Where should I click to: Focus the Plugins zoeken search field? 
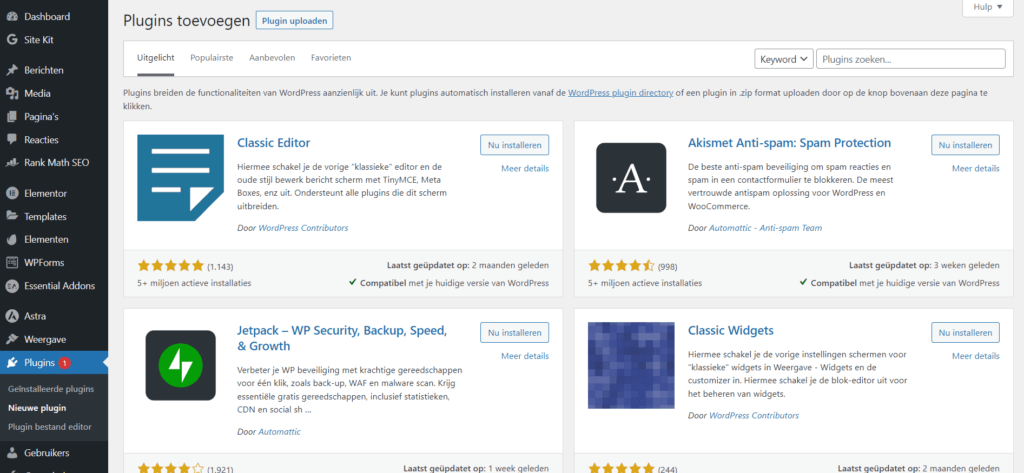pyautogui.click(x=910, y=59)
